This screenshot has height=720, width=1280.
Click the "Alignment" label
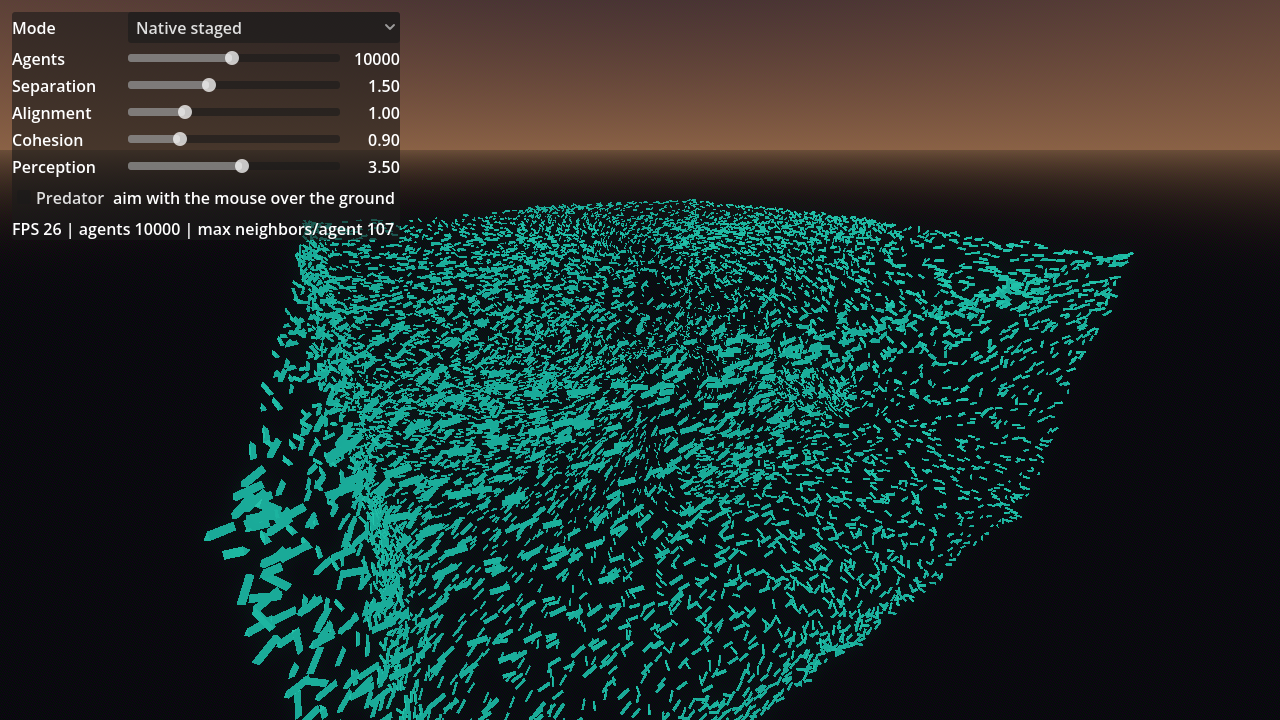point(52,113)
